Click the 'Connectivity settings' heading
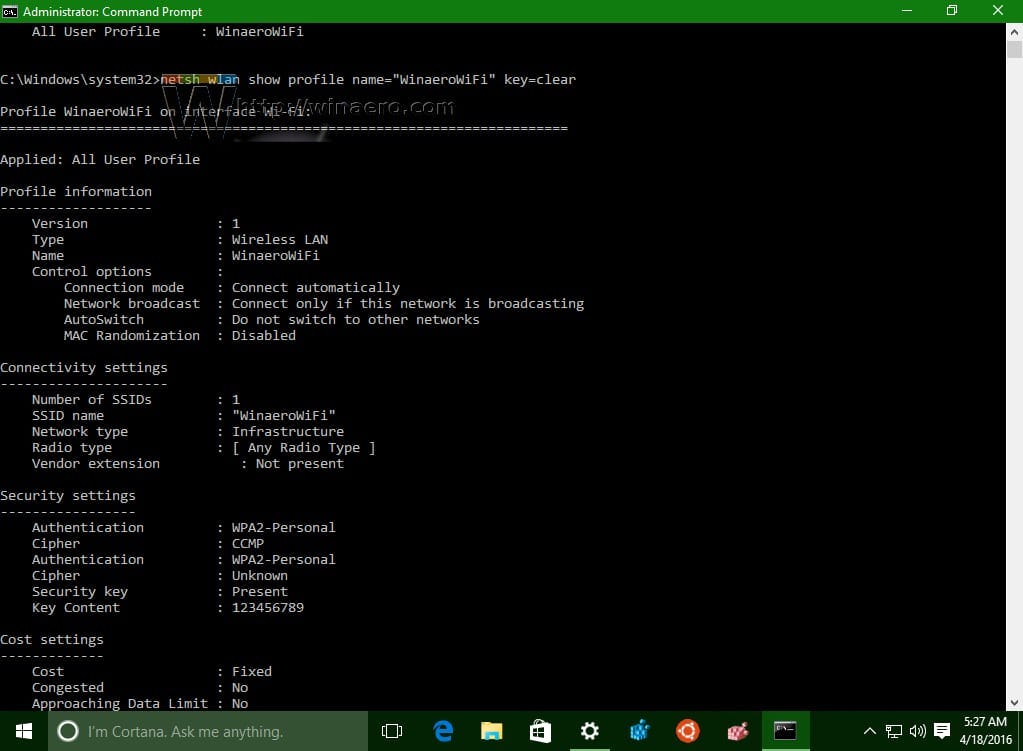The image size is (1023, 751). (x=84, y=368)
